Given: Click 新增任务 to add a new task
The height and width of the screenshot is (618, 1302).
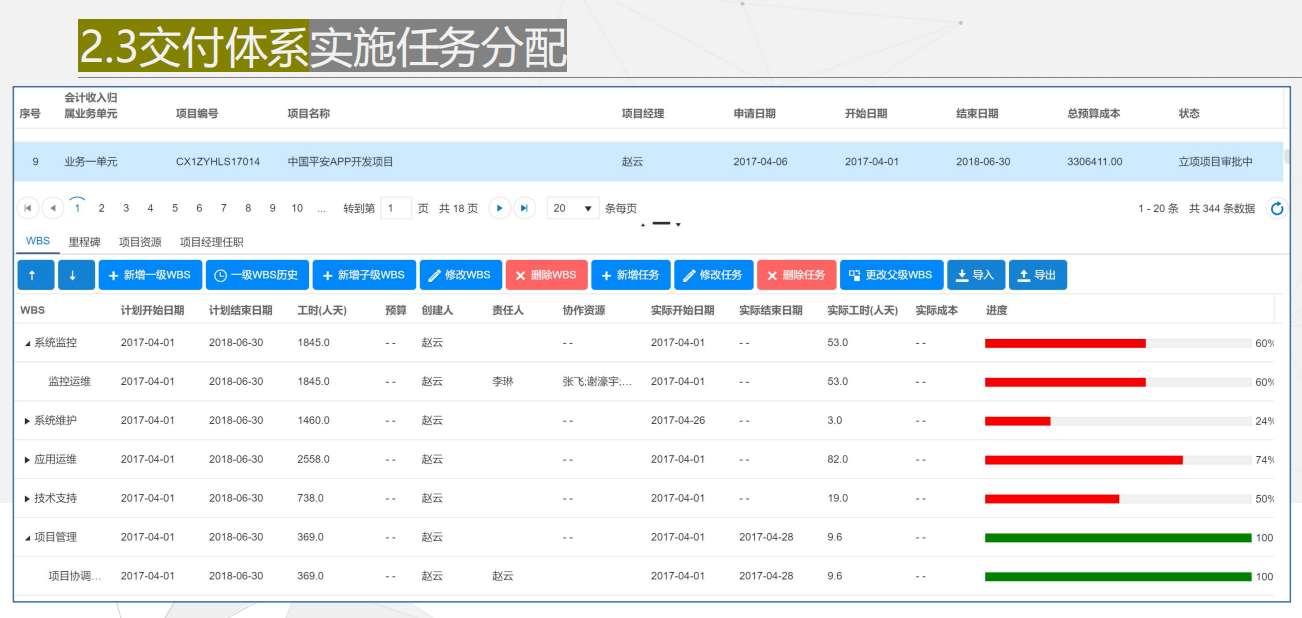Looking at the screenshot, I should point(631,276).
